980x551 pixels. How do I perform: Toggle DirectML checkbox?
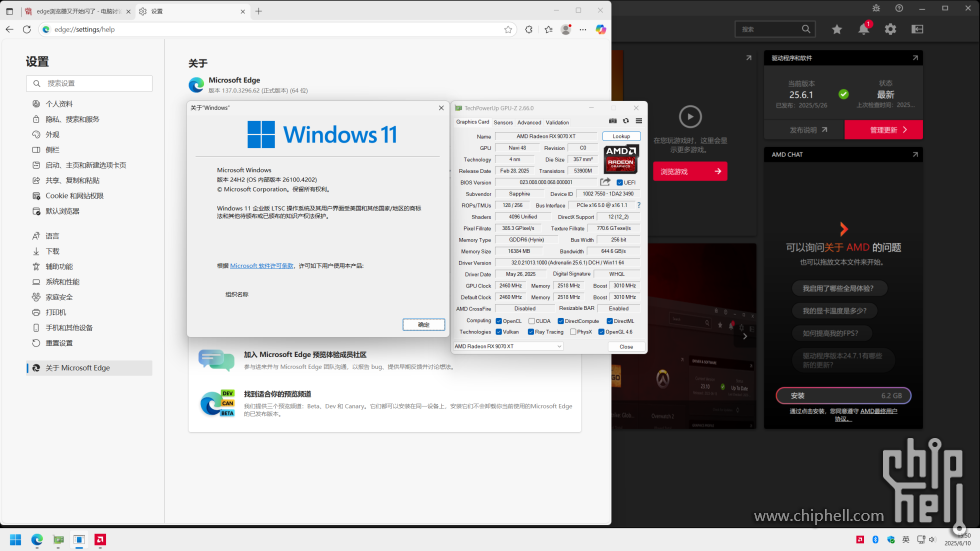(609, 321)
